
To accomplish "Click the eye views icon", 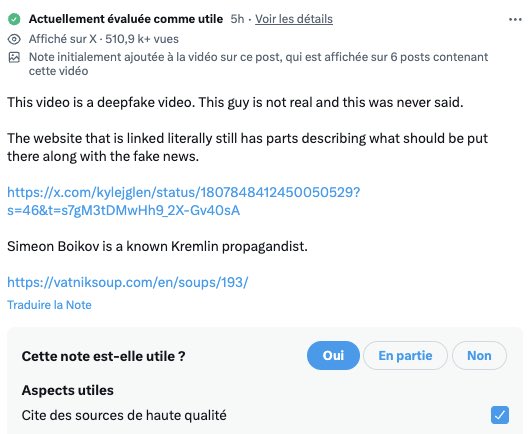I will point(14,39).
